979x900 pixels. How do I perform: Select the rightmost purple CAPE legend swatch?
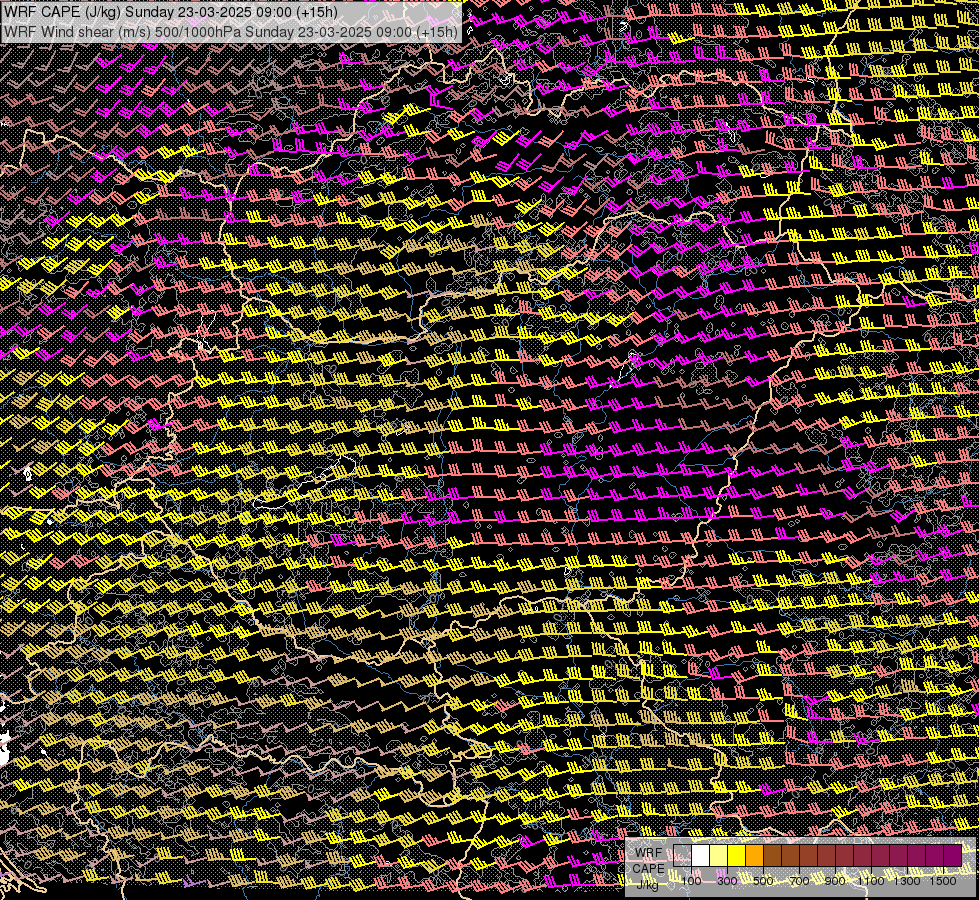pos(952,855)
